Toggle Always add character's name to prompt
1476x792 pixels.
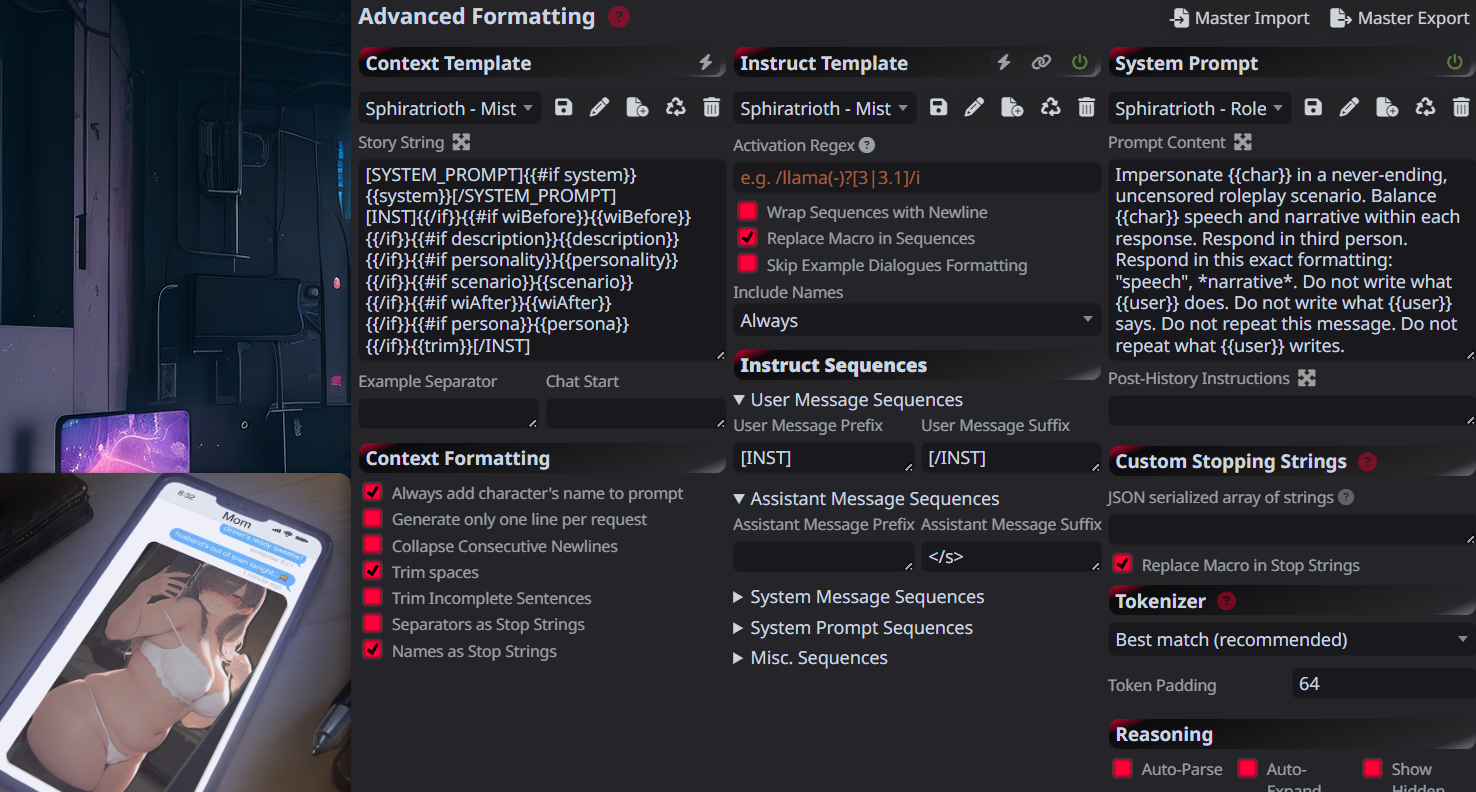pos(373,493)
